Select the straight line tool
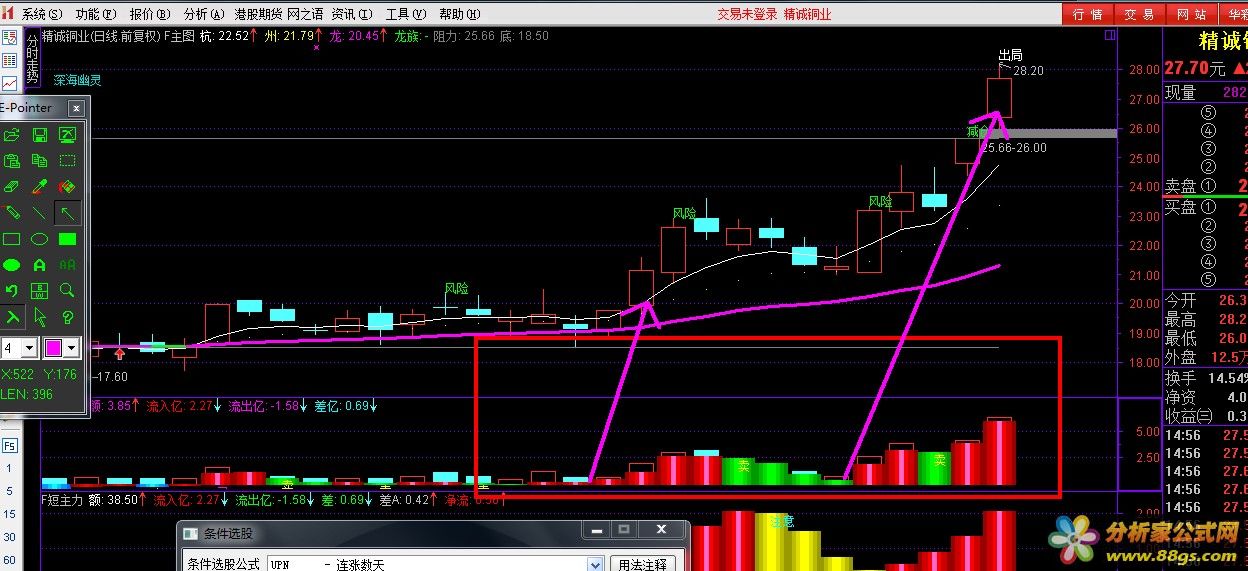Screen dimensions: 1248x571 [40, 213]
